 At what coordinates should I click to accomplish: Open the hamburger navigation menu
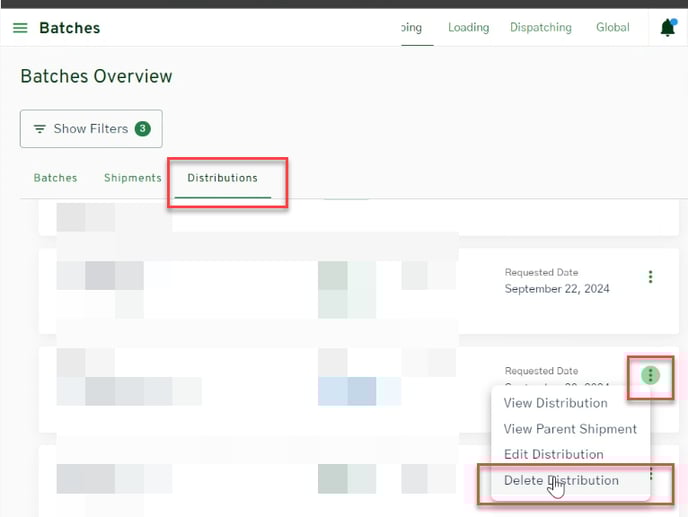click(x=20, y=28)
